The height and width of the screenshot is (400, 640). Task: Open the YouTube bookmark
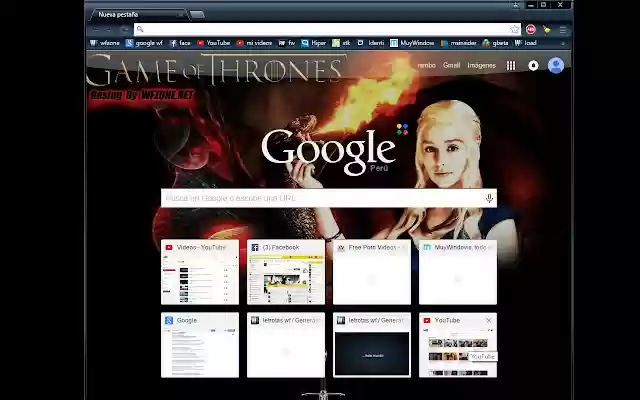tap(213, 43)
